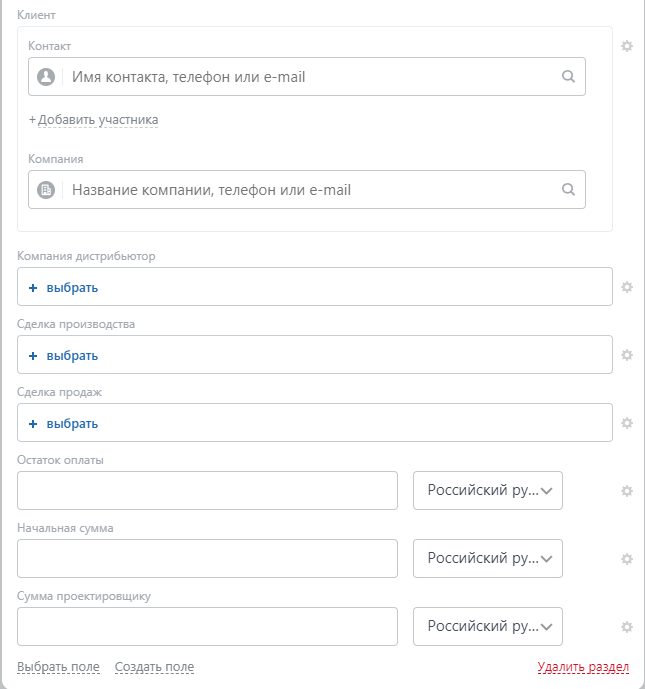The image size is (645, 689).
Task: Click search magnifier in Контакт field
Action: click(x=568, y=76)
